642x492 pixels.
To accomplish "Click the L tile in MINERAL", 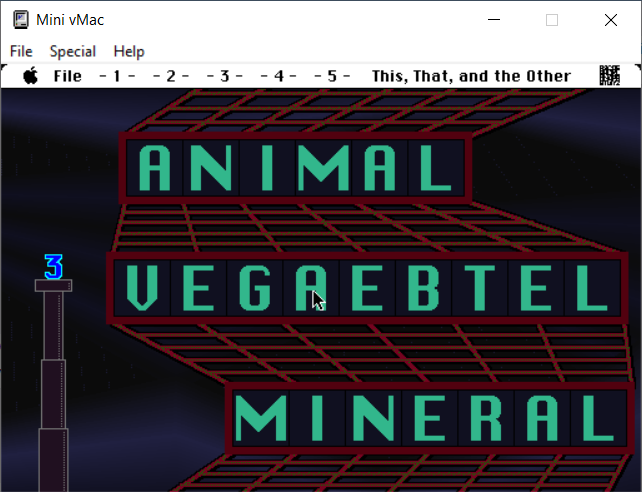I will pyautogui.click(x=599, y=418).
